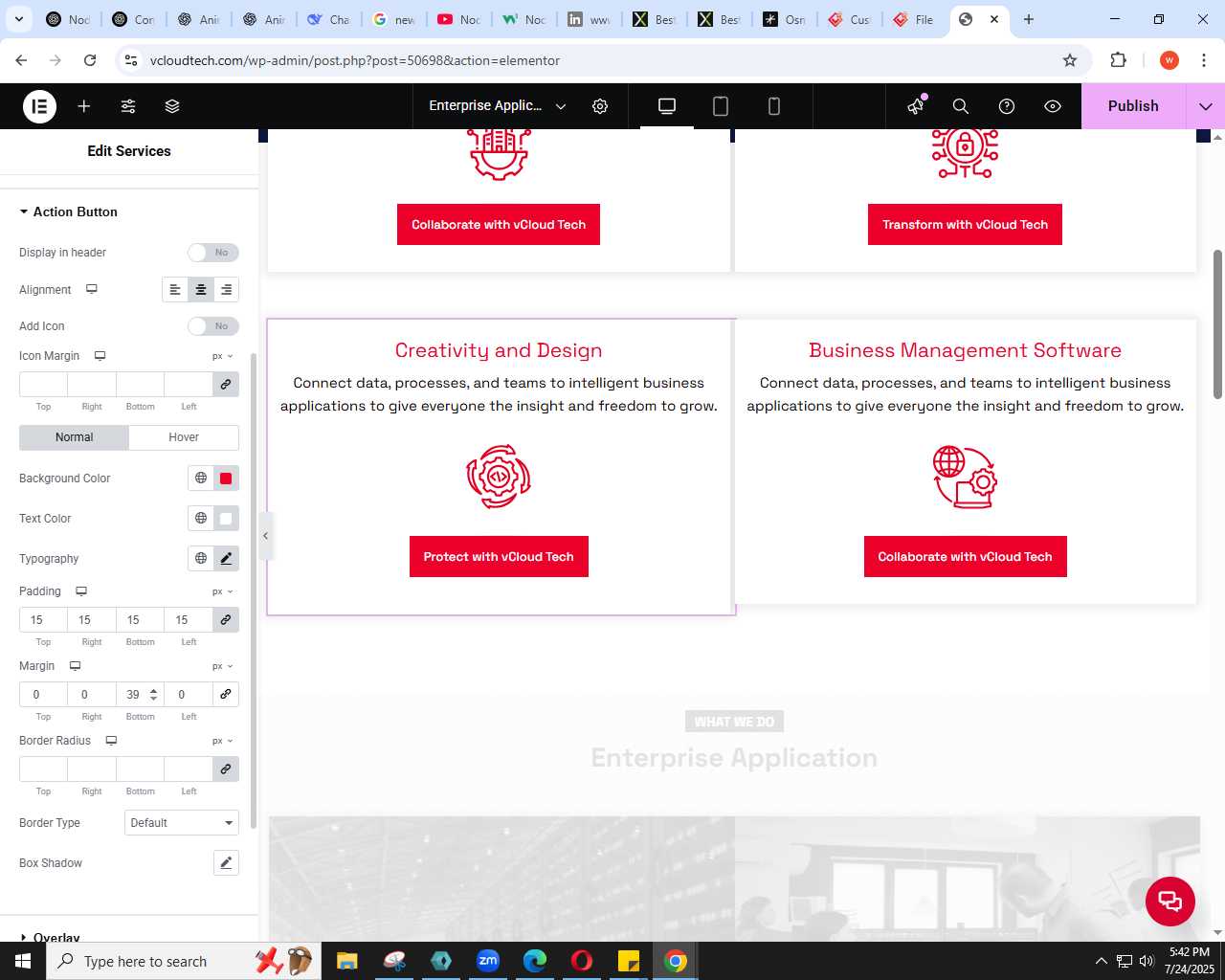Click Transform with vCloud Tech button
Screen dimensions: 1225x980
(965, 225)
